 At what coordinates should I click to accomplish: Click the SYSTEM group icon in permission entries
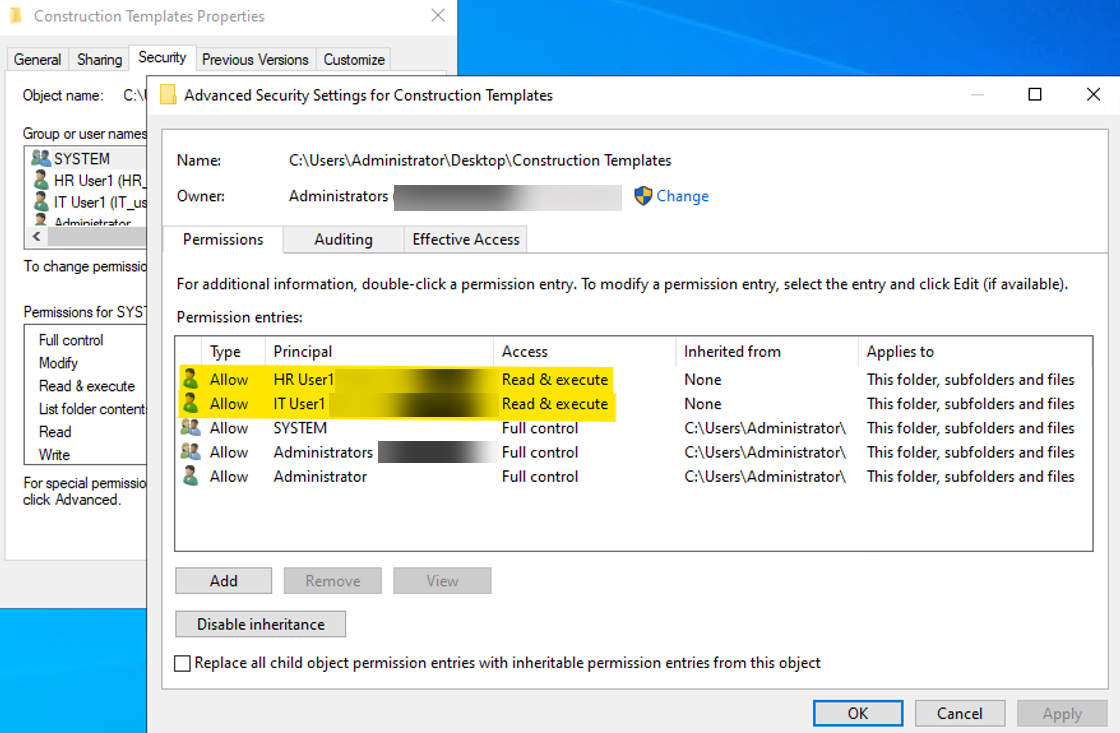(x=190, y=428)
